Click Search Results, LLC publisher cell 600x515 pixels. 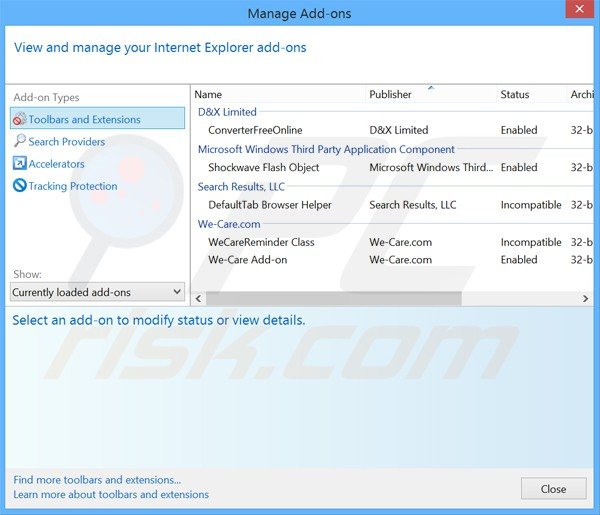[412, 205]
